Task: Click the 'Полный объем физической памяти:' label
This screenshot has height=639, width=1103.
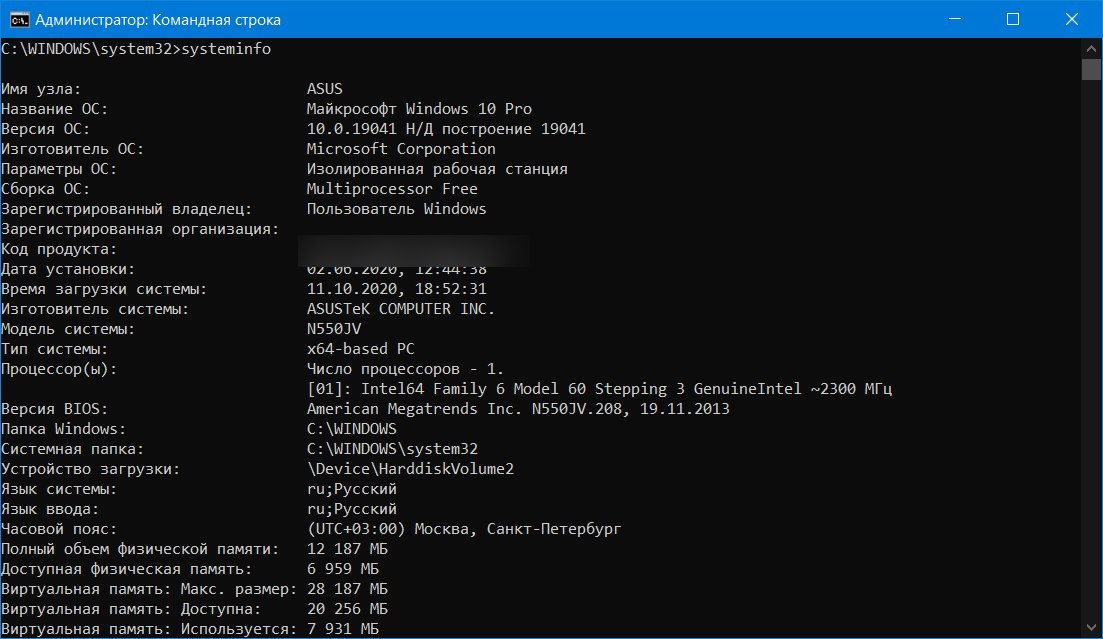Action: click(140, 549)
